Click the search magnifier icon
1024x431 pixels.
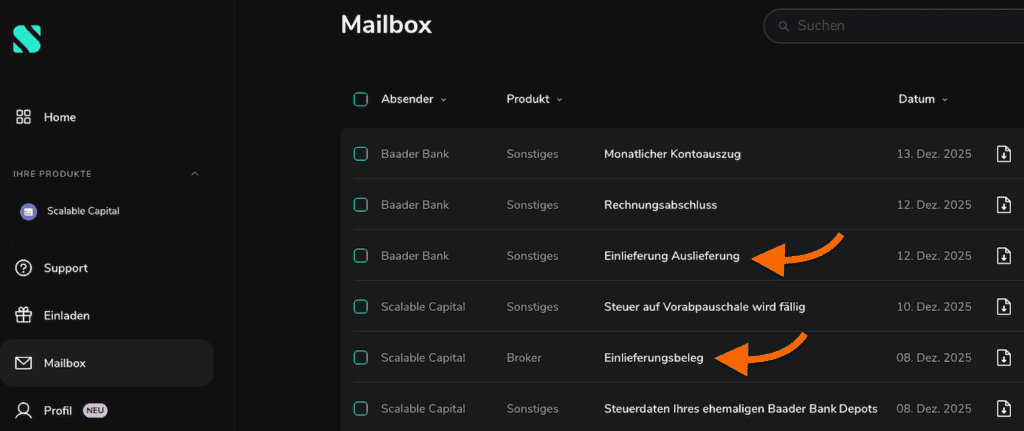783,26
